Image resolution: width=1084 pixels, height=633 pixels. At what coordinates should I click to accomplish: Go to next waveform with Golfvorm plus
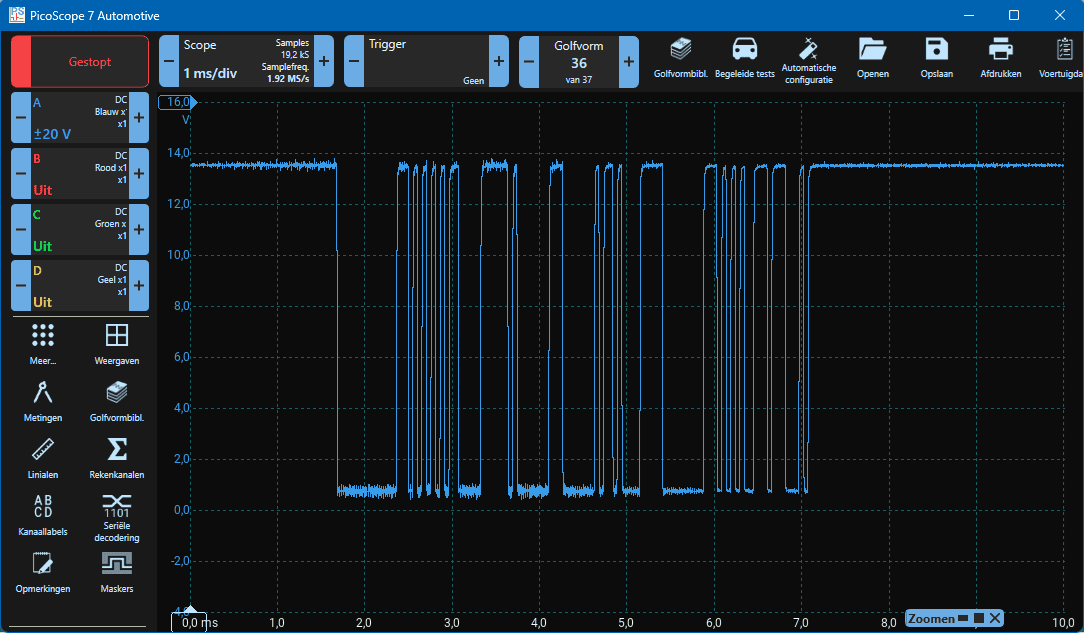tap(629, 61)
